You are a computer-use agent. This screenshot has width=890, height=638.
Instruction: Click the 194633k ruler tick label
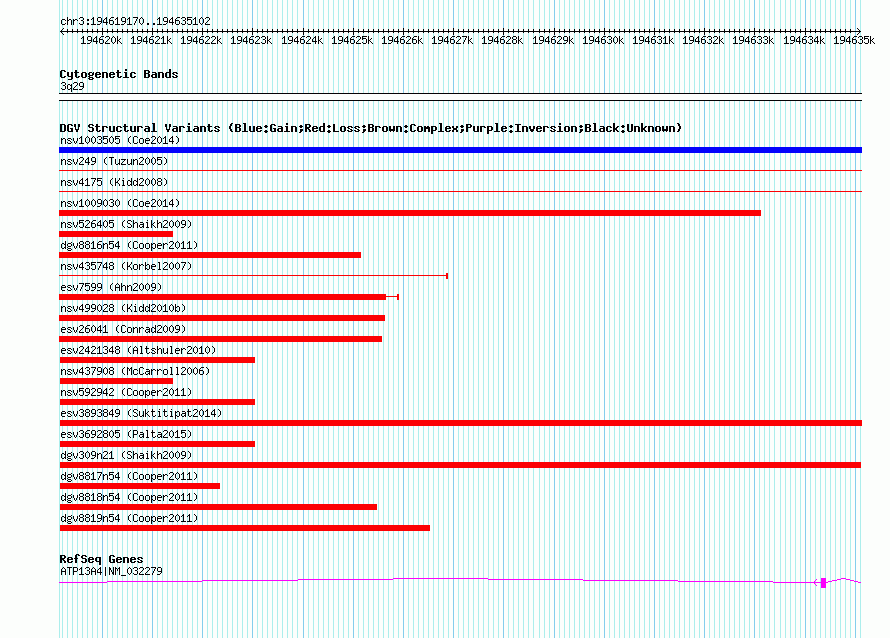pyautogui.click(x=753, y=40)
